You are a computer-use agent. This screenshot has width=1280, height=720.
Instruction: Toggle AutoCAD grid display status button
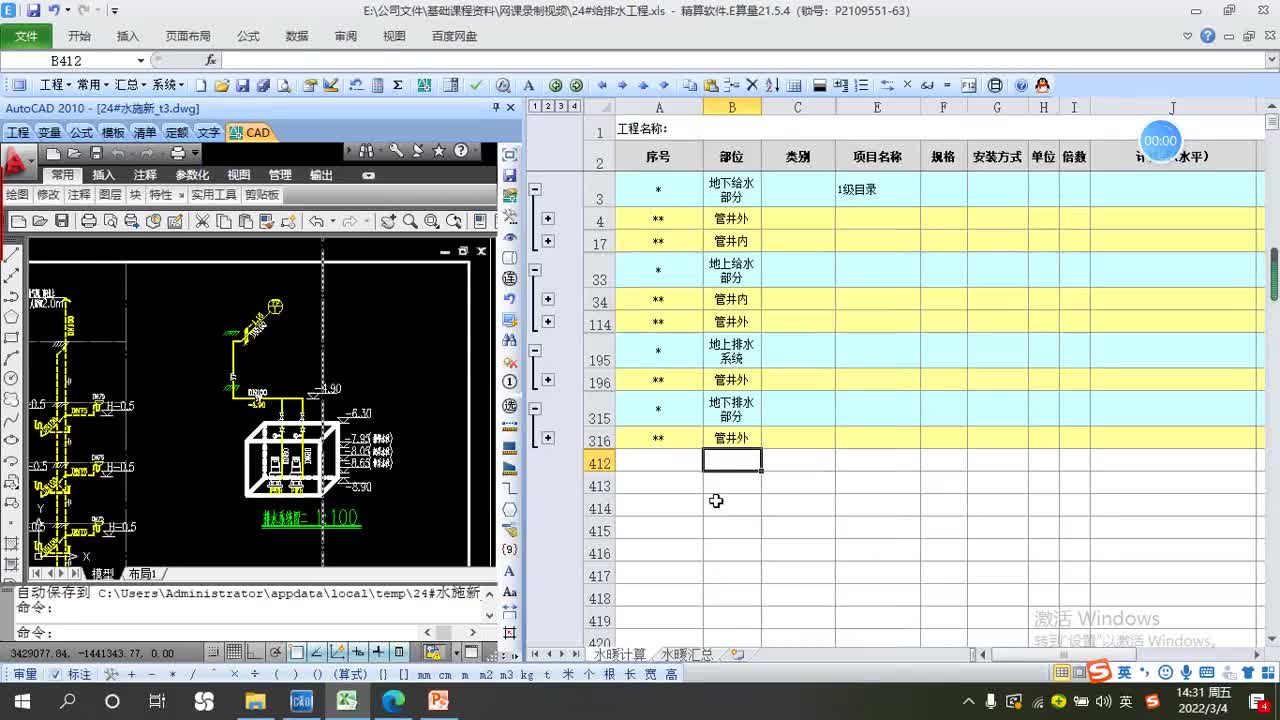(x=234, y=652)
